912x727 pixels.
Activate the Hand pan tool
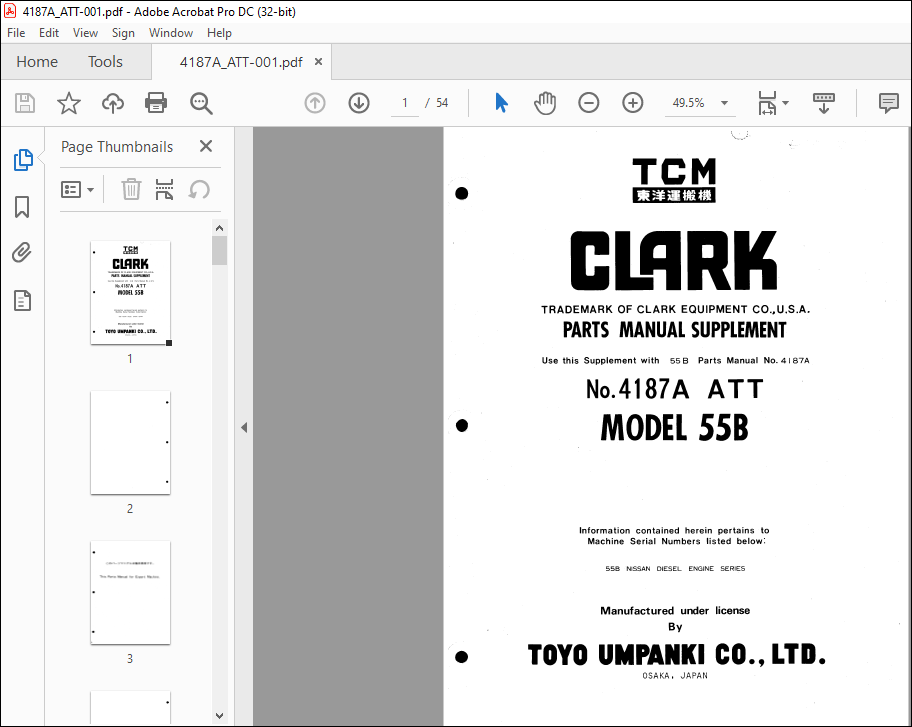[544, 103]
